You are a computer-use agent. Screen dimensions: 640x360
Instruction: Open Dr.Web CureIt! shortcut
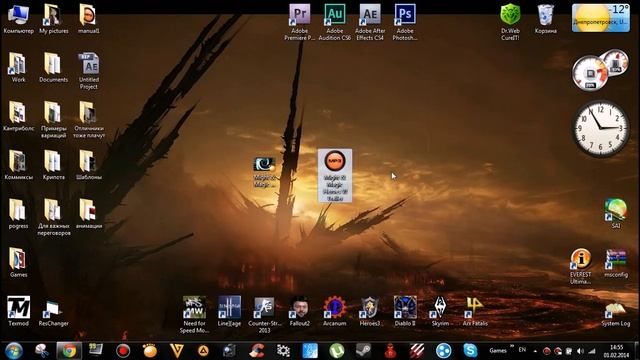pyautogui.click(x=510, y=21)
